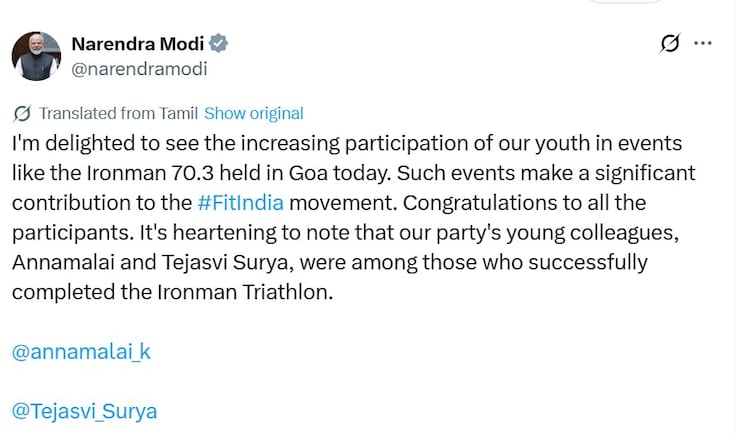Visit the @annamalai_k mention
This screenshot has width=750, height=435.
pos(81,351)
